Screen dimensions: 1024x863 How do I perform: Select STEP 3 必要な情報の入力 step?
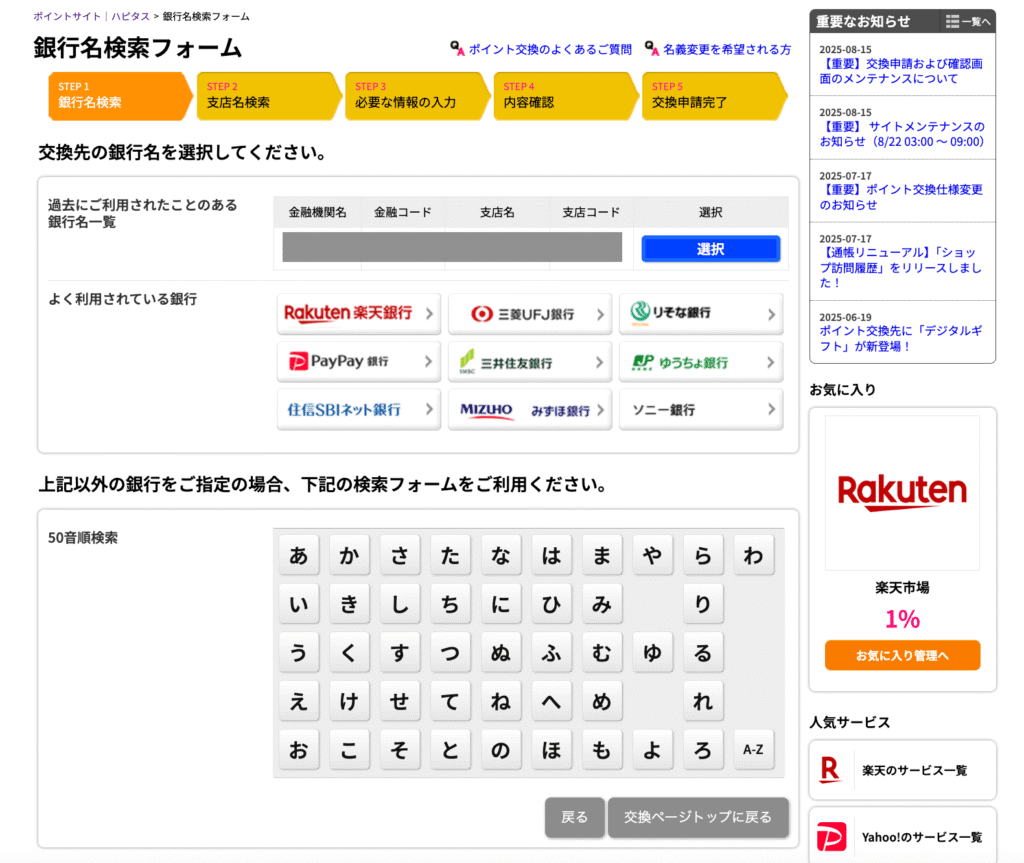click(x=417, y=96)
